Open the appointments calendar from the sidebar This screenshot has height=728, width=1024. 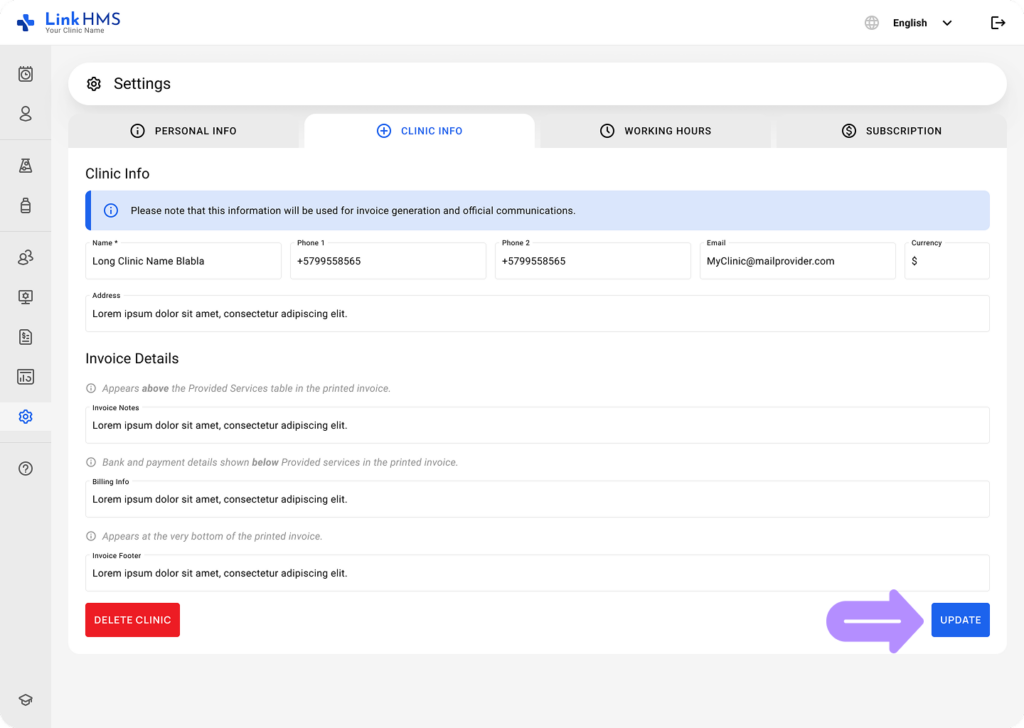25,74
